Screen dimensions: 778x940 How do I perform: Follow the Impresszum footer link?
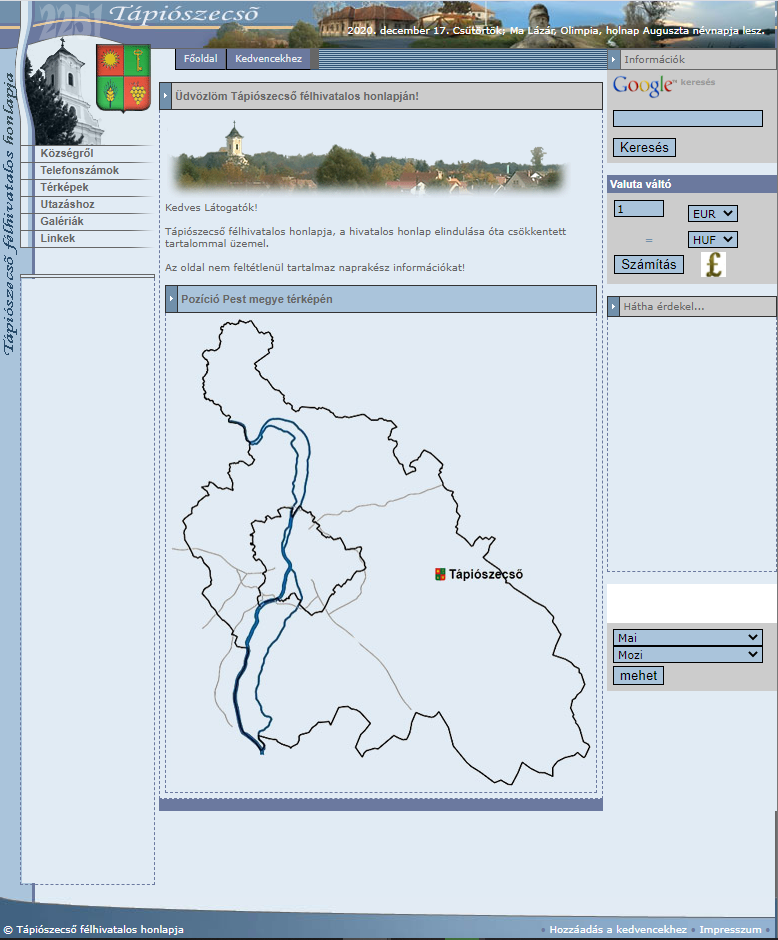730,930
